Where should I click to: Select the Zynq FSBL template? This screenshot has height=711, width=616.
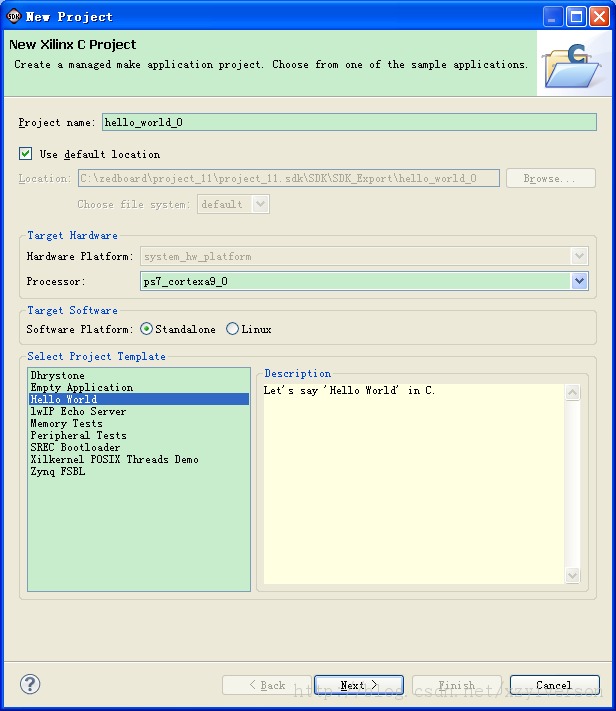point(138,471)
